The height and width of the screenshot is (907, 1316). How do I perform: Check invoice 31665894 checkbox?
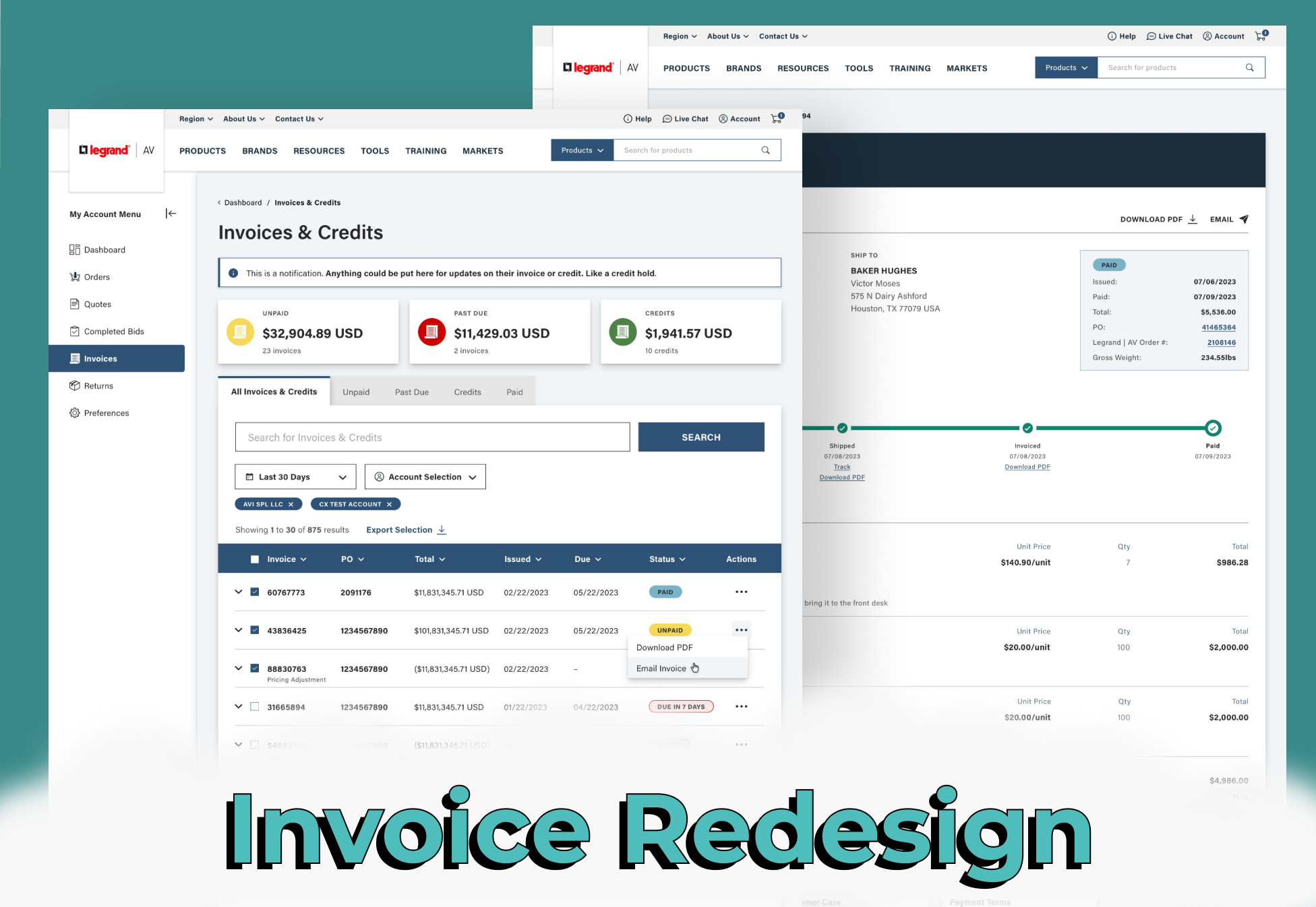click(255, 706)
